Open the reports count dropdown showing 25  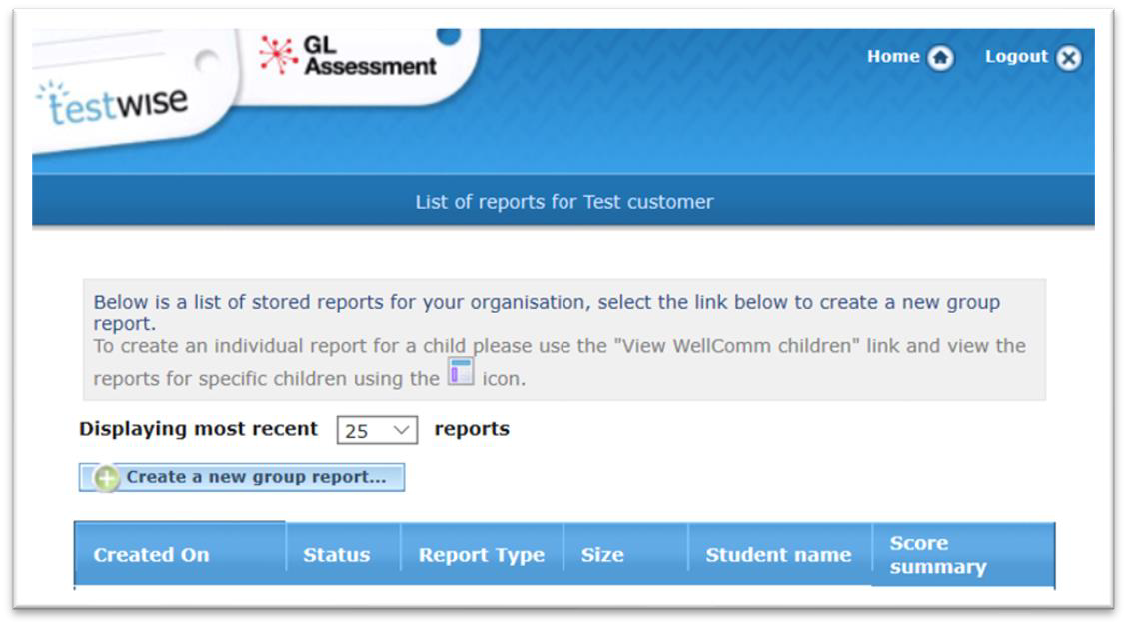tap(377, 431)
